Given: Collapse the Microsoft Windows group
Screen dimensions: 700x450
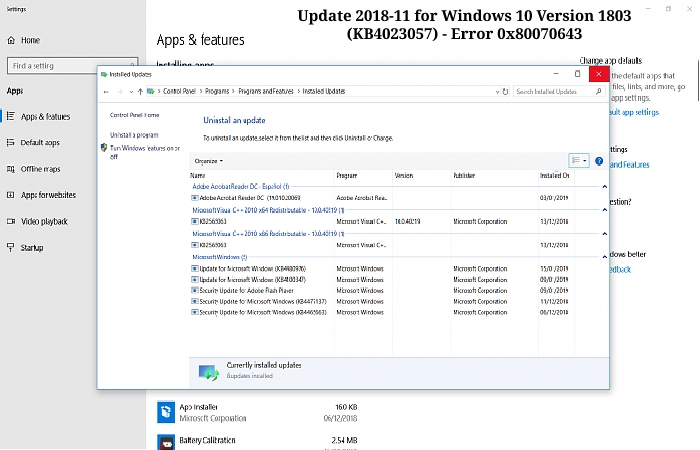Looking at the screenshot, I should pos(604,257).
